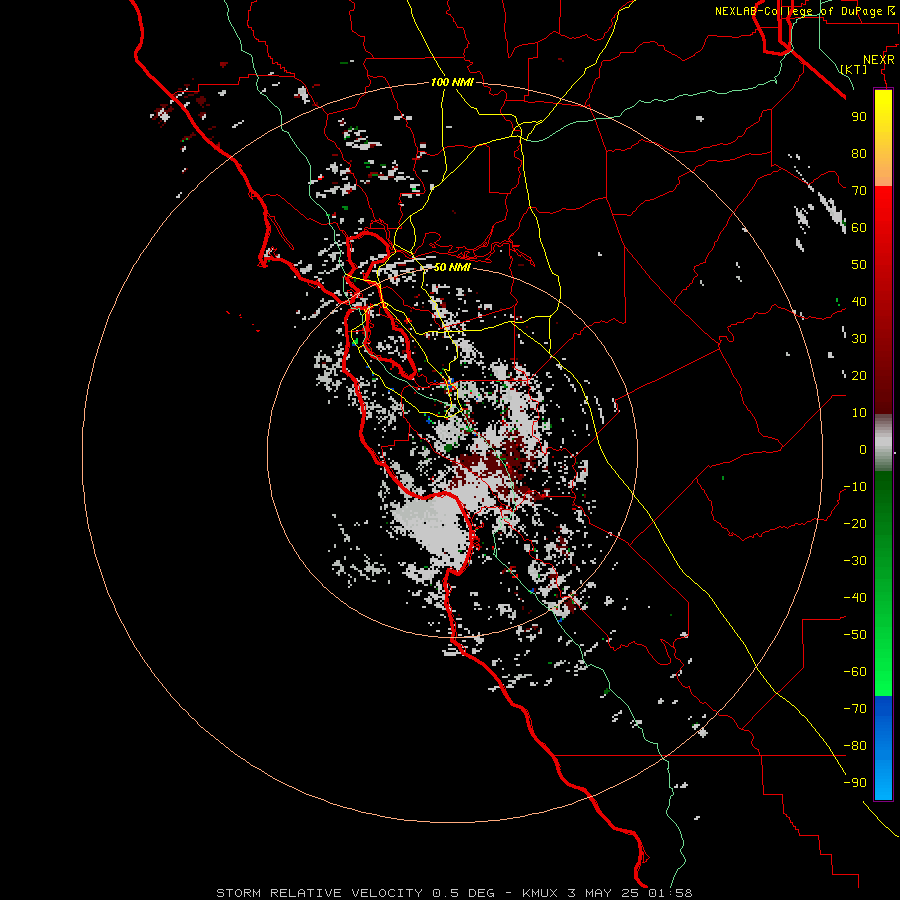Select the -10 knot scale label
Viewport: 900px width, 900px height.
pyautogui.click(x=855, y=487)
